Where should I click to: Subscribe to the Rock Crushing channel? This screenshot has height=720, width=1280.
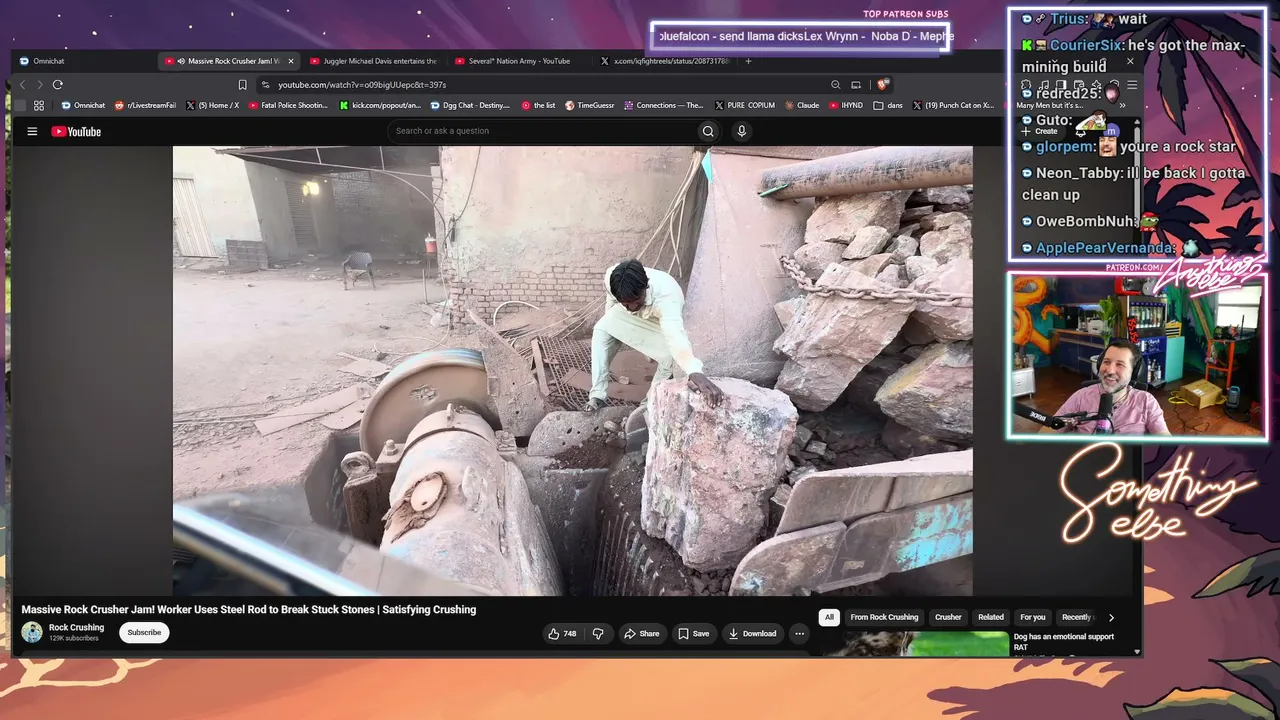pyautogui.click(x=144, y=633)
